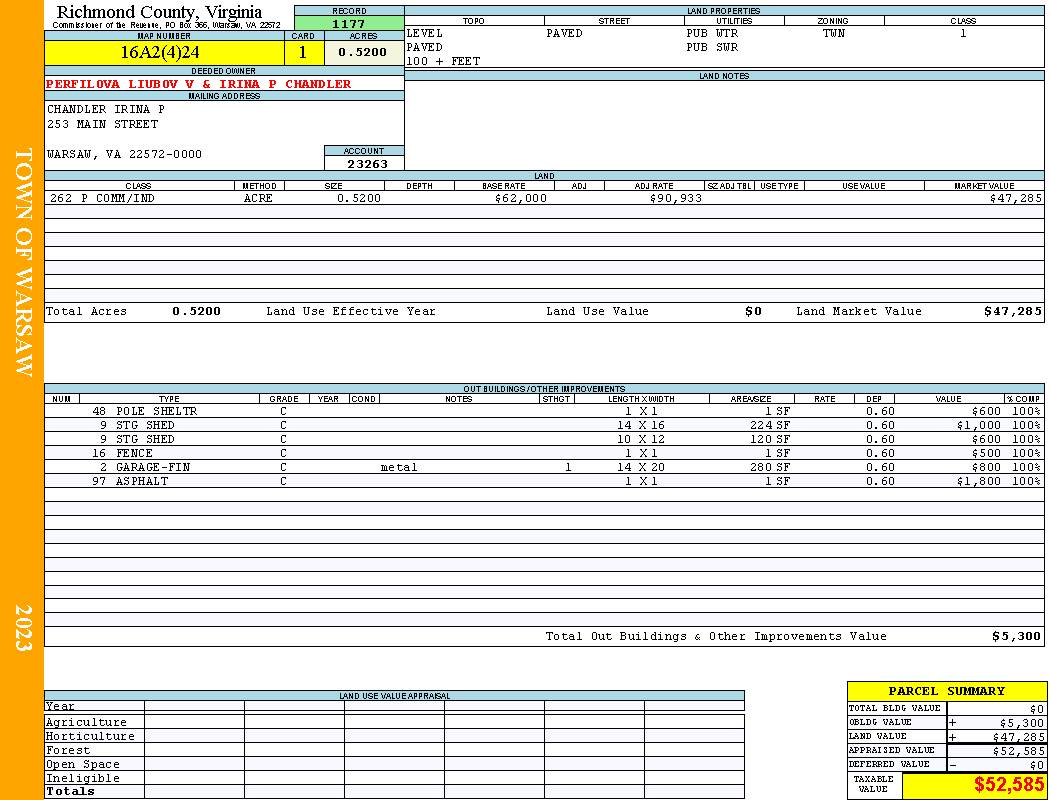Screen dimensions: 1050x800
Task: Select the record number 1177
Action: [x=349, y=23]
